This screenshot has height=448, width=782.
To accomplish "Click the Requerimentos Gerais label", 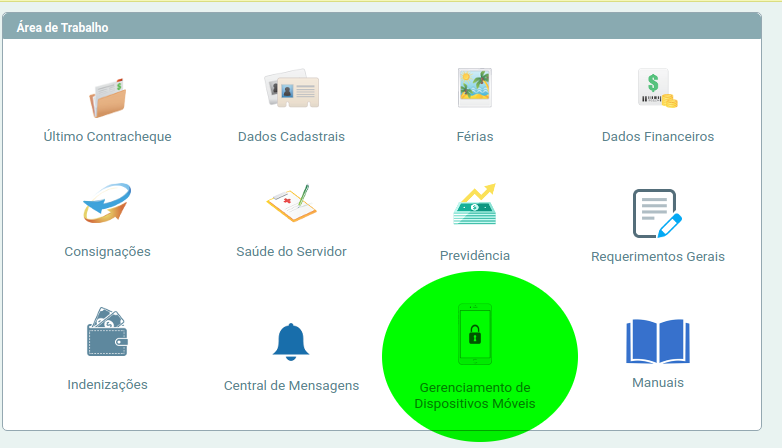I will coord(658,256).
